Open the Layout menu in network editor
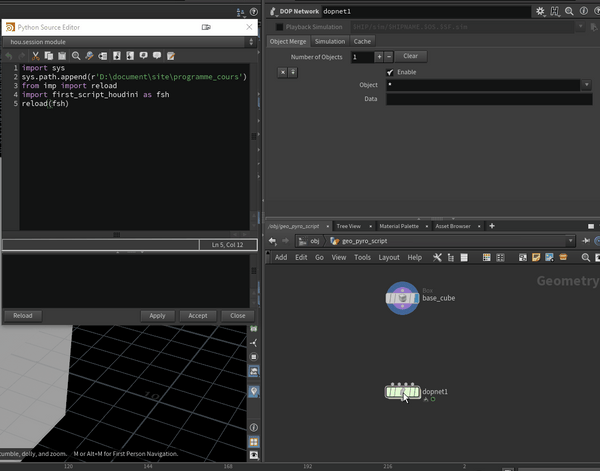The image size is (600, 471). [x=389, y=258]
